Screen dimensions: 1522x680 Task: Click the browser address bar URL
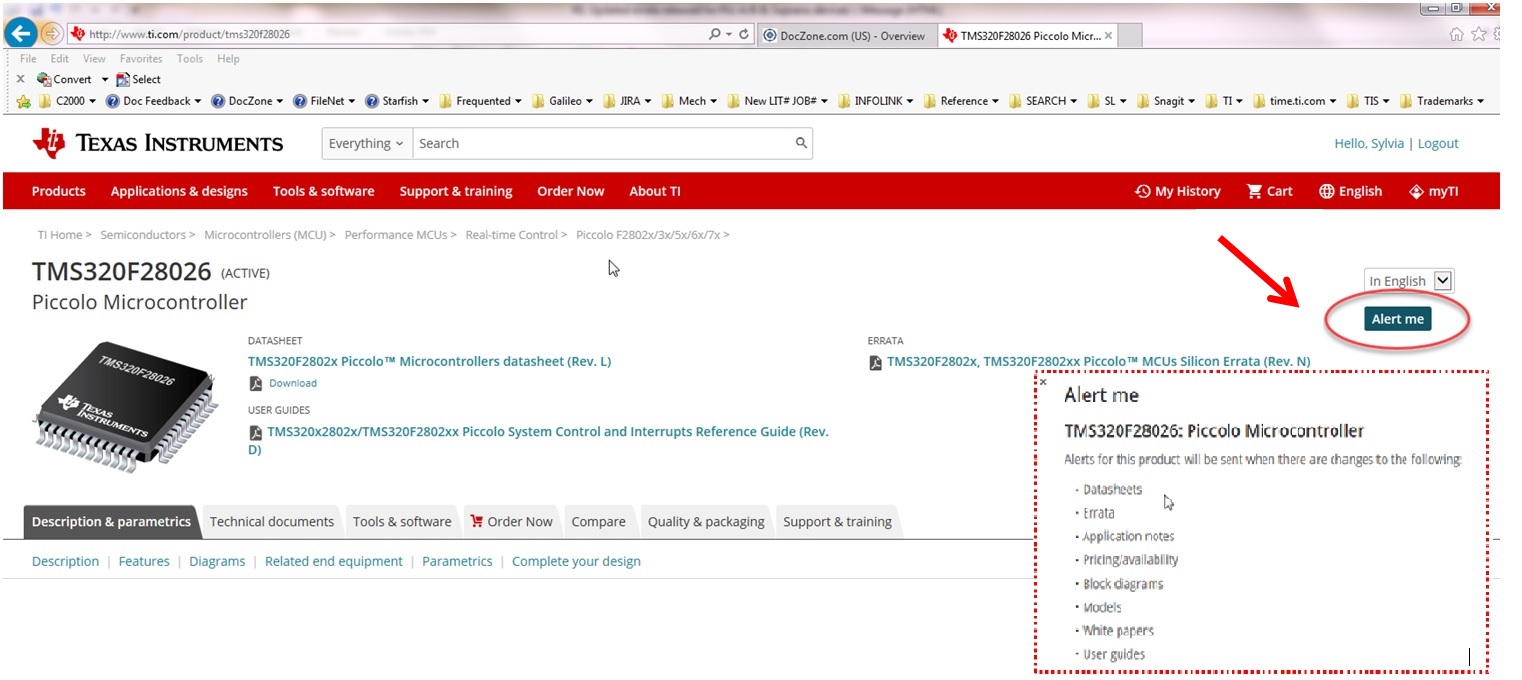tap(190, 34)
